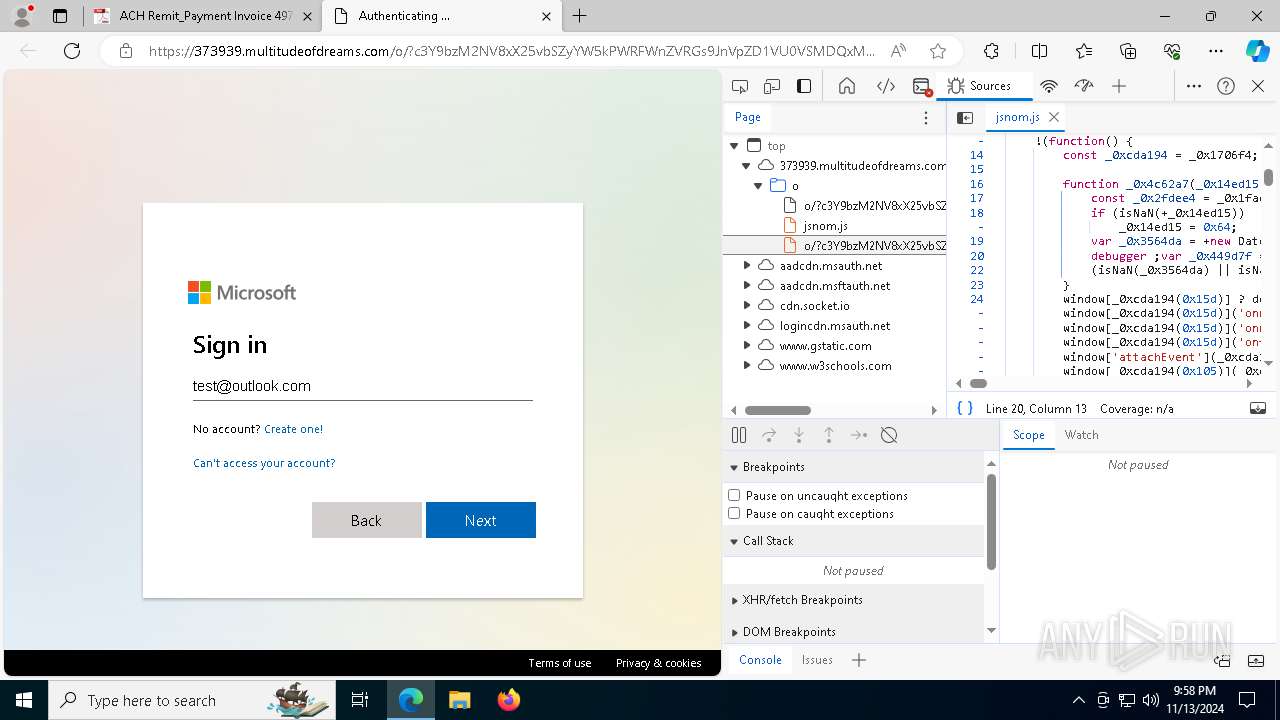Image resolution: width=1280 pixels, height=720 pixels.
Task: Toggle the DevTools activity bar dock icon
Action: click(x=804, y=86)
